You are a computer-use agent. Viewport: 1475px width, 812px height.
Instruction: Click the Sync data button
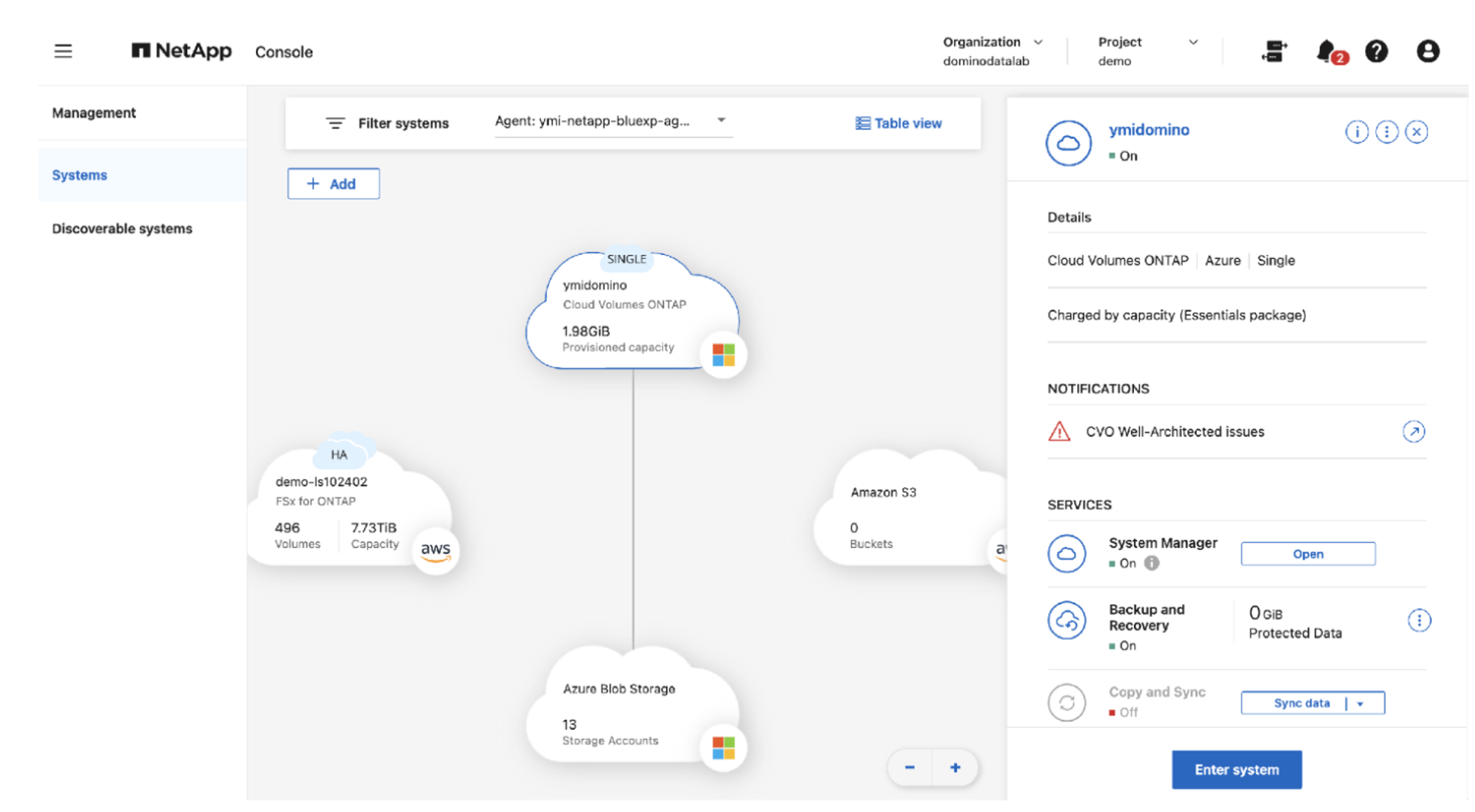1301,704
